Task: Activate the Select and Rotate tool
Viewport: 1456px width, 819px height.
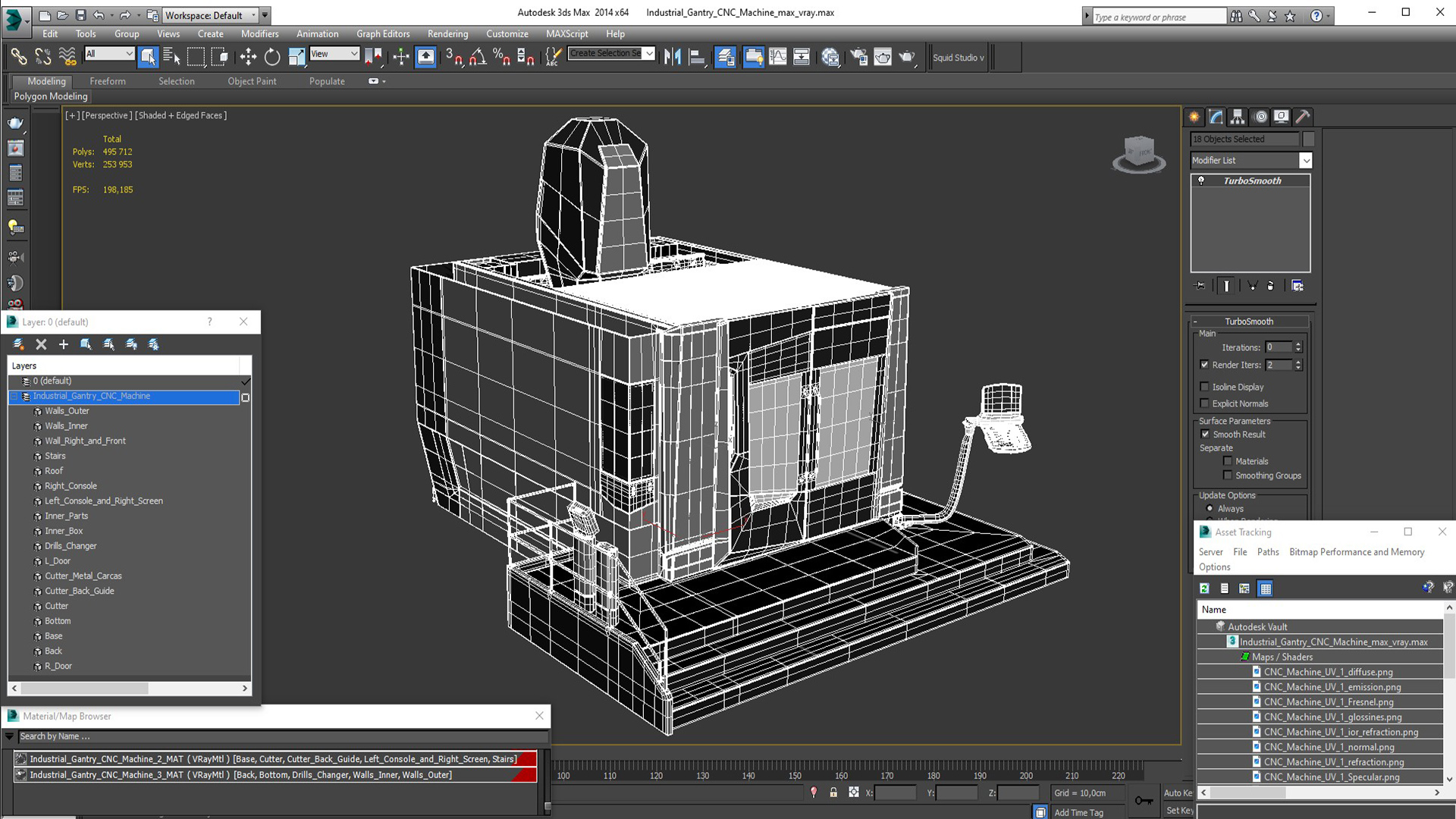Action: (272, 57)
